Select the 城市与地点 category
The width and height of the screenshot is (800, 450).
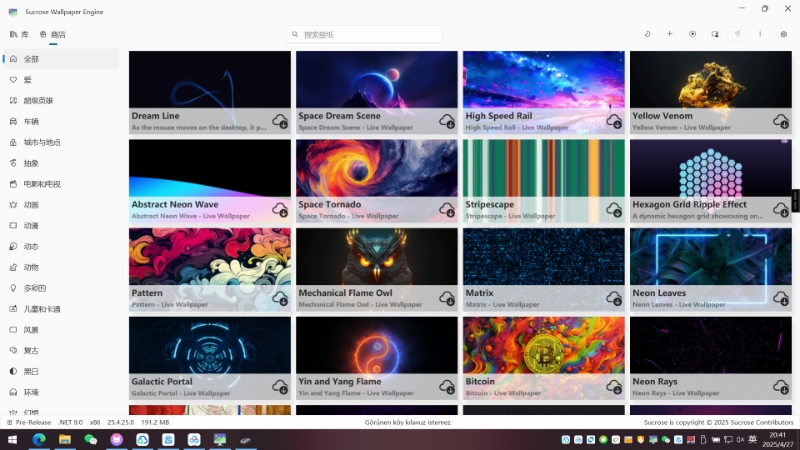61,142
